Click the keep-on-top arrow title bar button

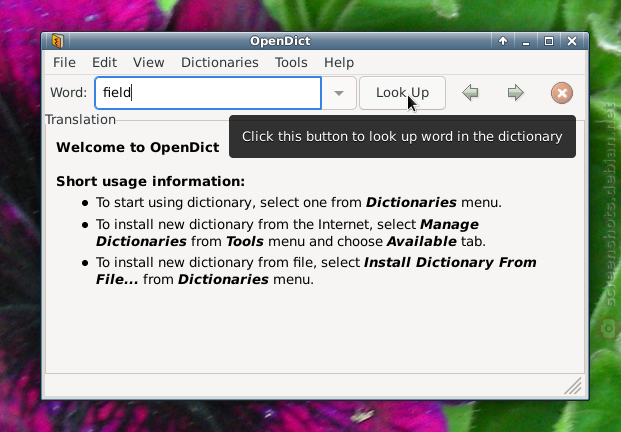tap(503, 41)
